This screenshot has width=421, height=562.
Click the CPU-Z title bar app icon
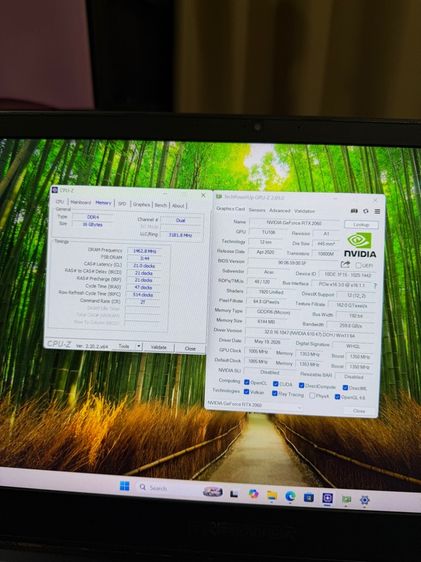click(55, 190)
